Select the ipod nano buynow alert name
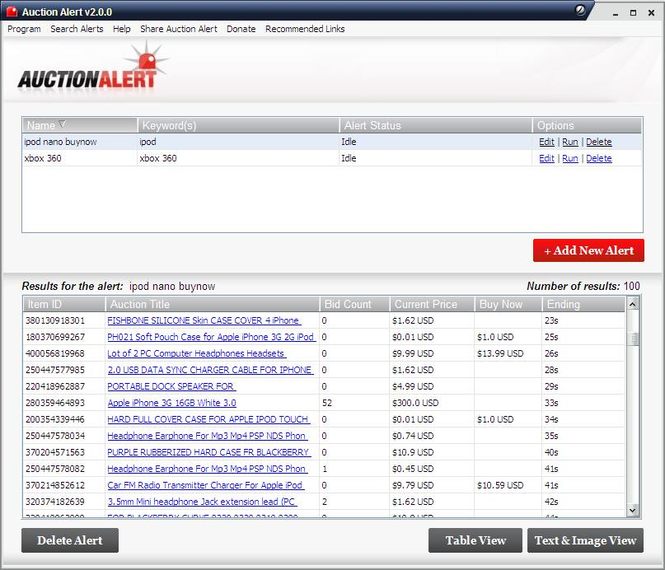The image size is (665, 570). (61, 142)
